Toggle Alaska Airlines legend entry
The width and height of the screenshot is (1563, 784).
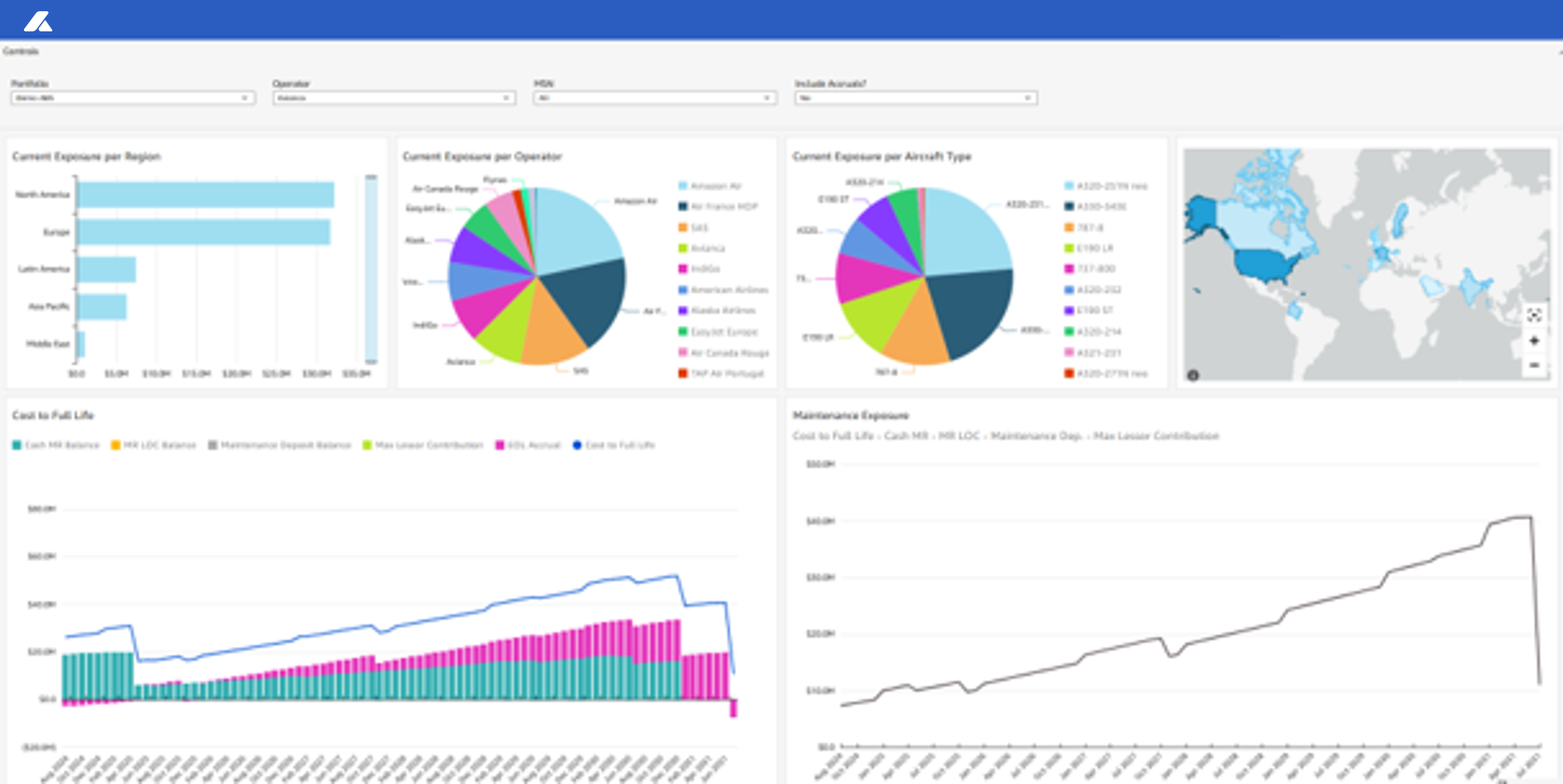point(717,310)
